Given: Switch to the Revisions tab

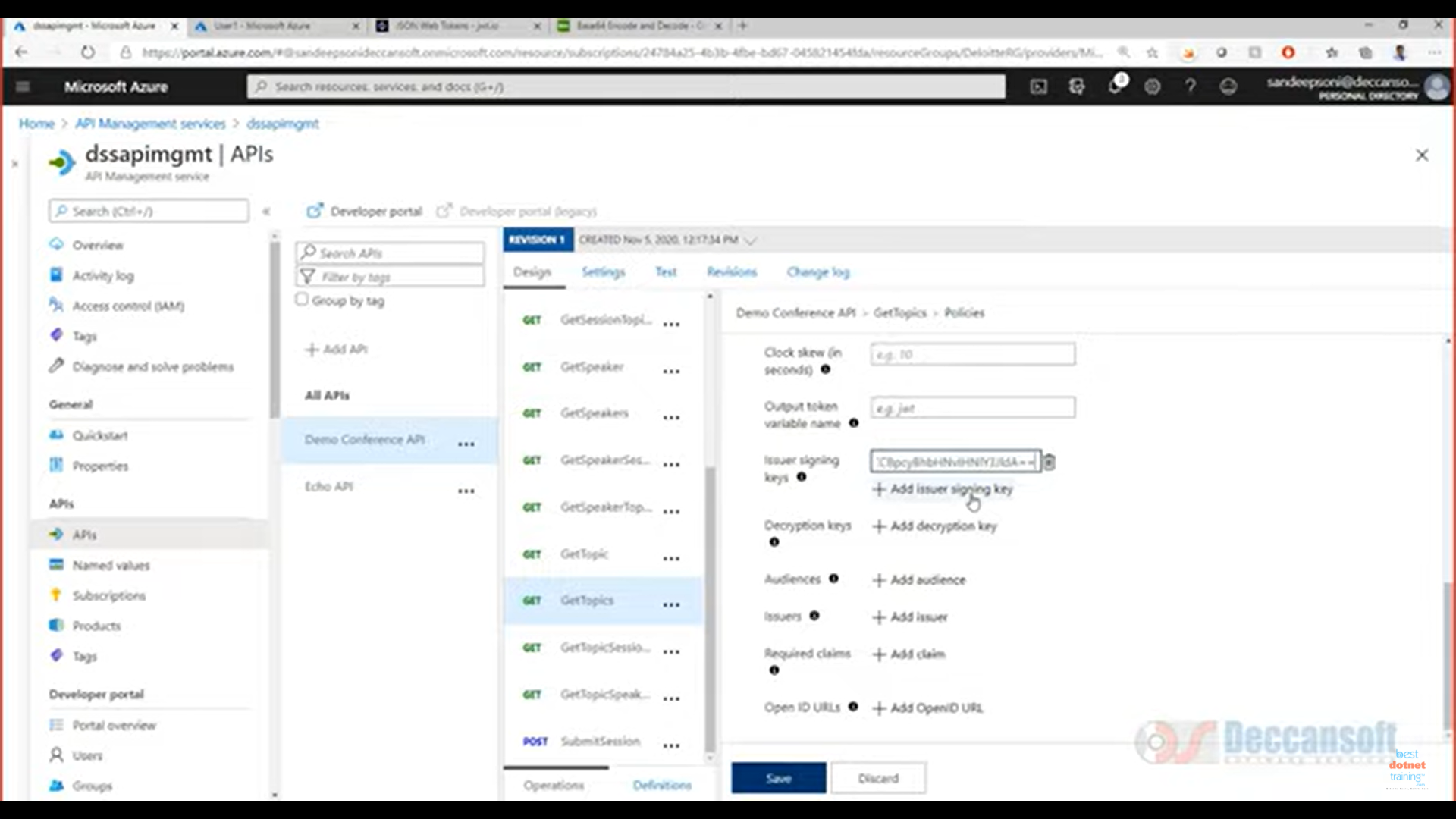Looking at the screenshot, I should pyautogui.click(x=732, y=272).
